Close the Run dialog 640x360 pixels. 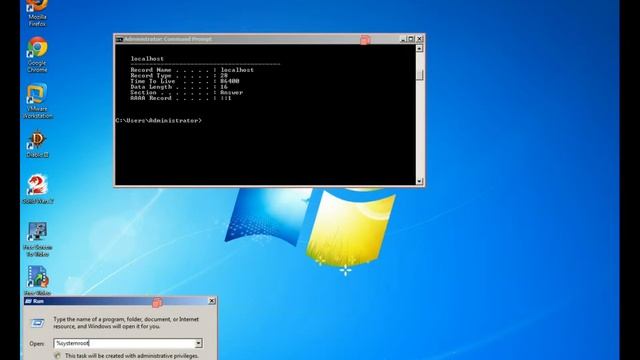point(212,301)
